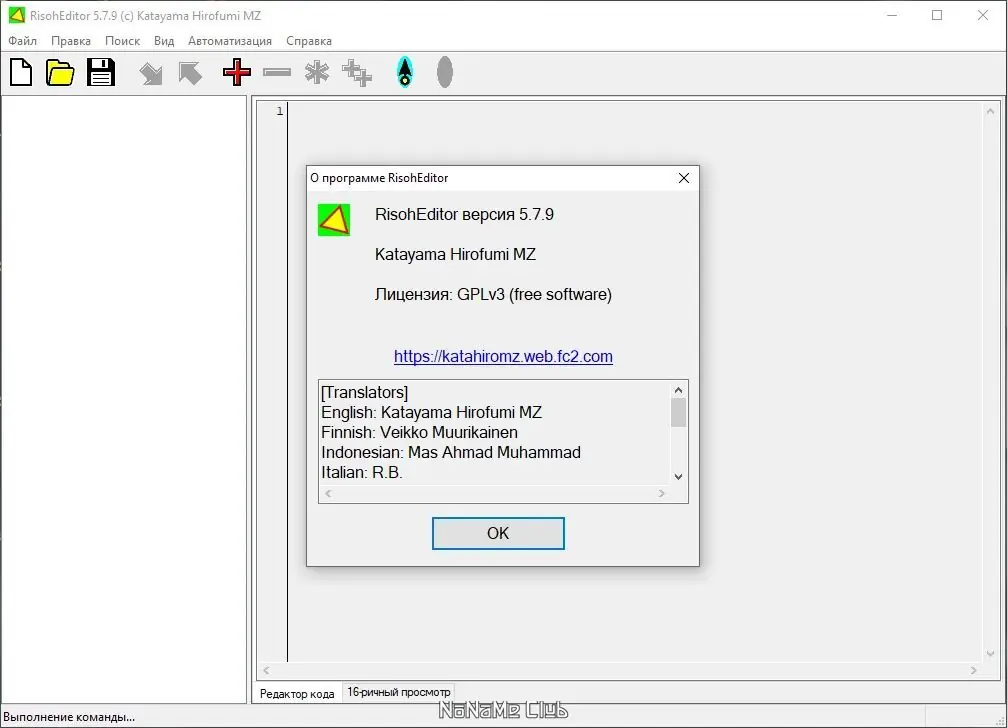Close the RisohEditor main window

[983, 15]
